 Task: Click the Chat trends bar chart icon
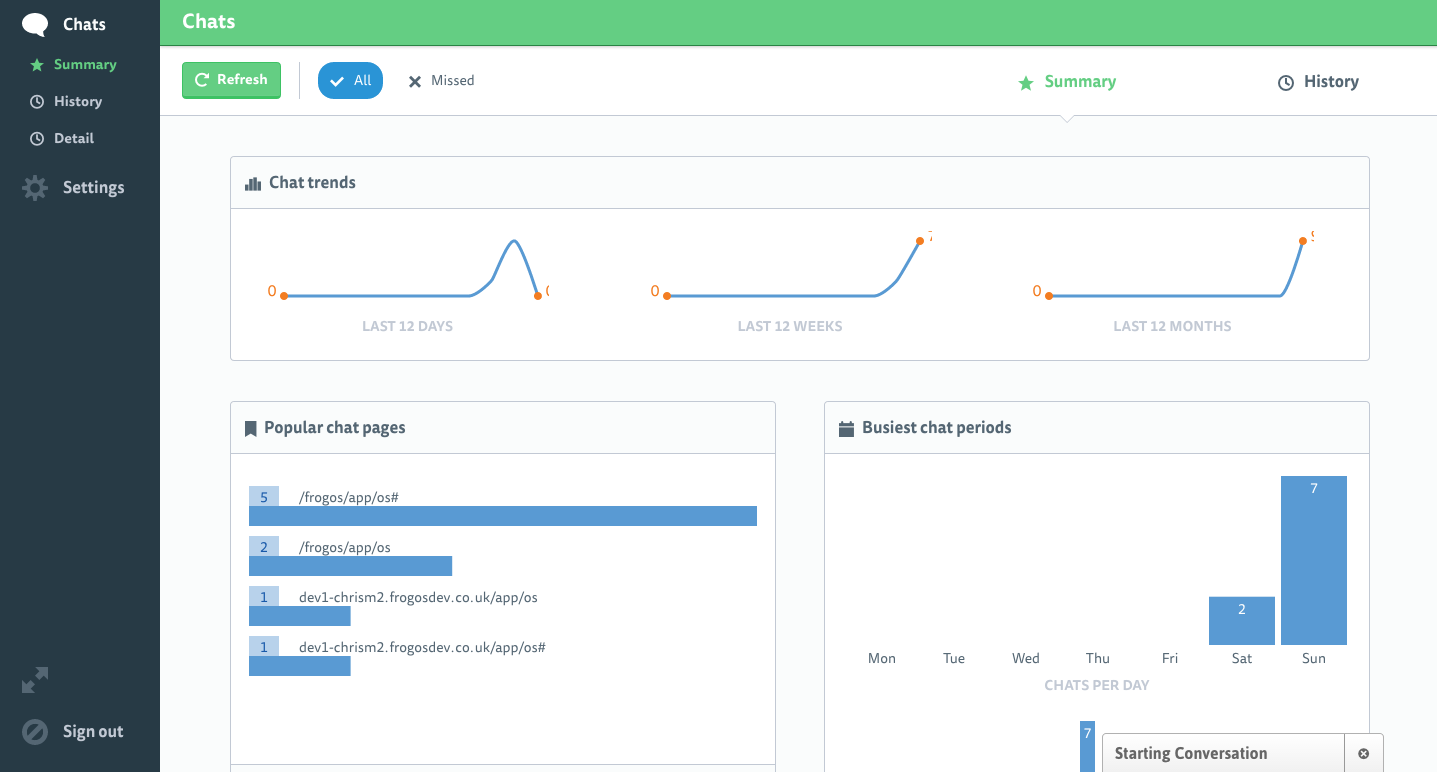coord(253,184)
